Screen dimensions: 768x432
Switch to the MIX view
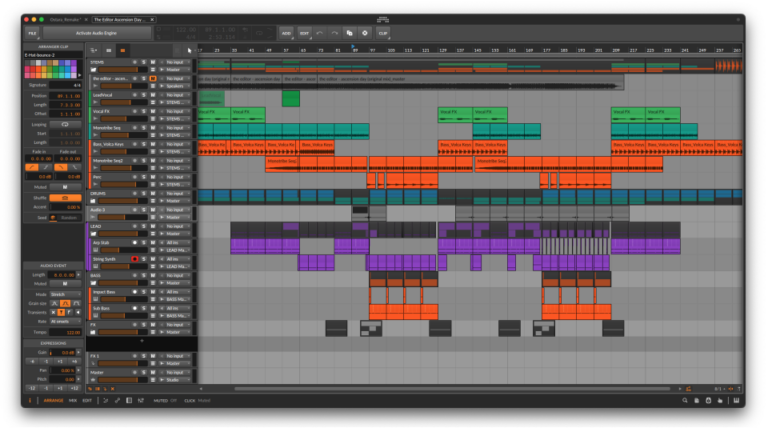(x=72, y=401)
